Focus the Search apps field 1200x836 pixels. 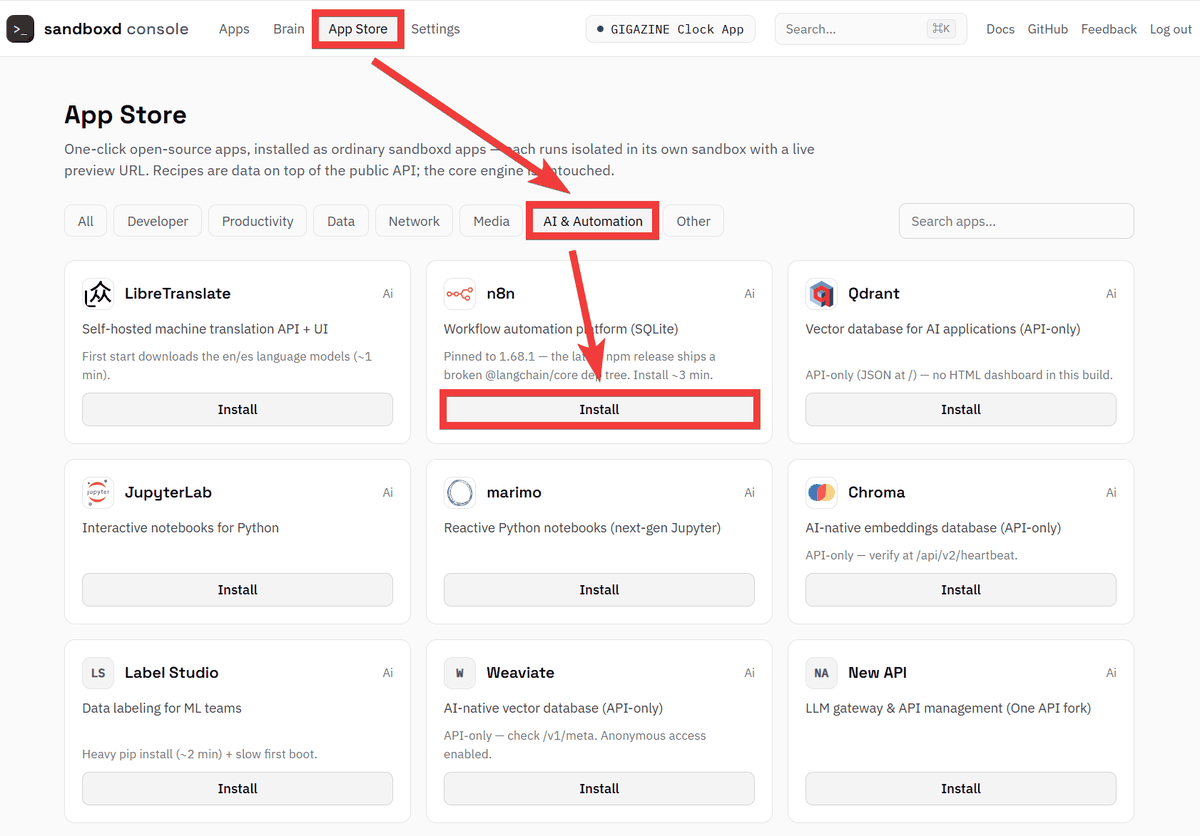point(1016,221)
